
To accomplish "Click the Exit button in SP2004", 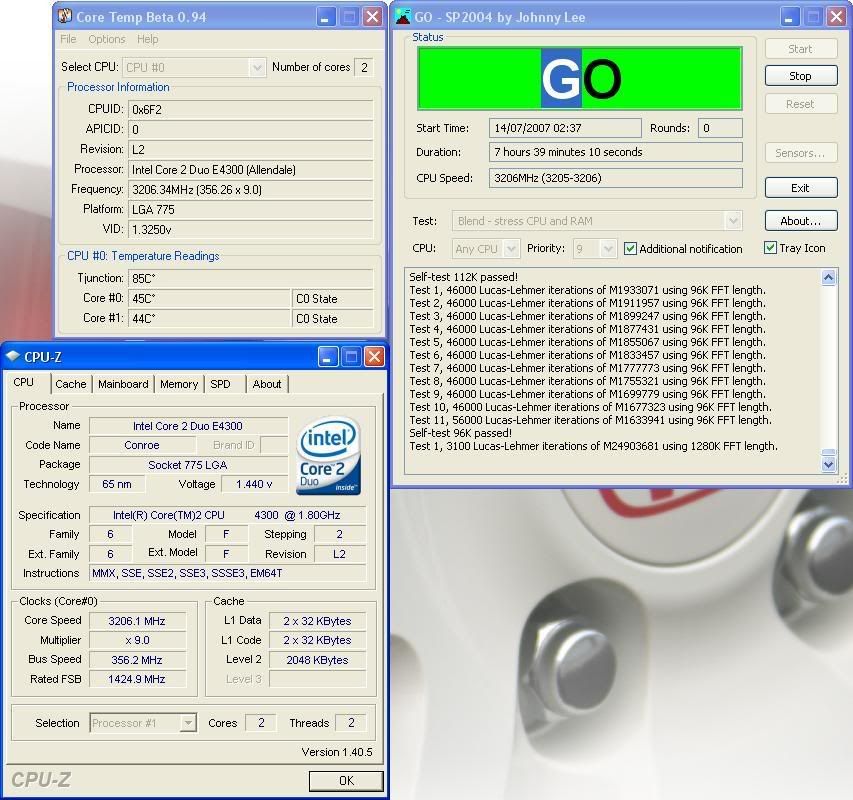I will 800,188.
